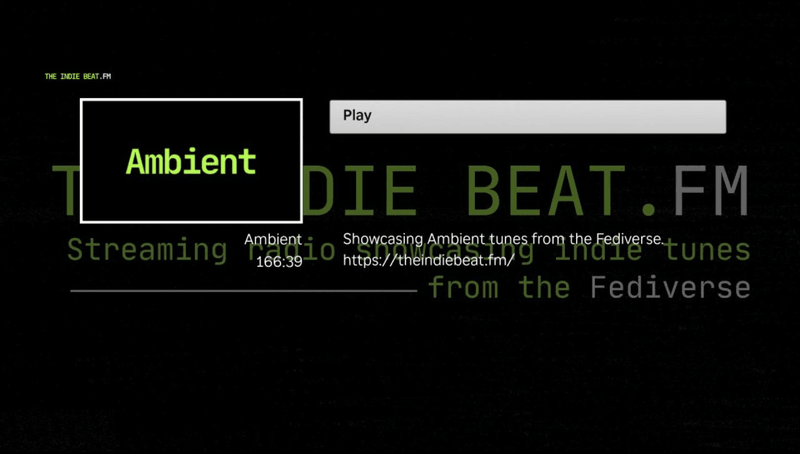This screenshot has height=454, width=800.
Task: Click the Showcasing Ambient tunes description text
Action: 503,239
